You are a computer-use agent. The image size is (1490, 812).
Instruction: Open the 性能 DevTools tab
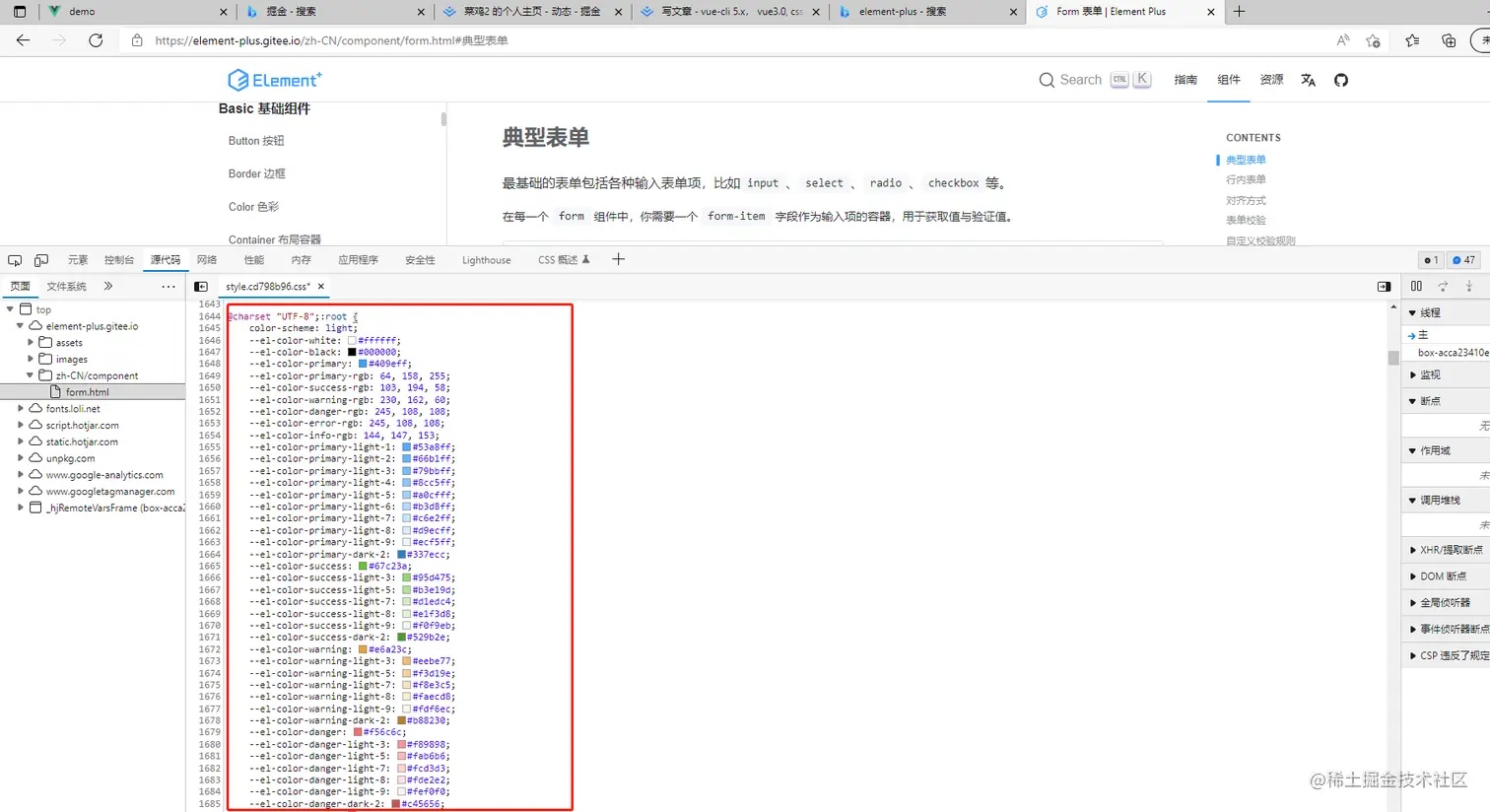(x=254, y=260)
